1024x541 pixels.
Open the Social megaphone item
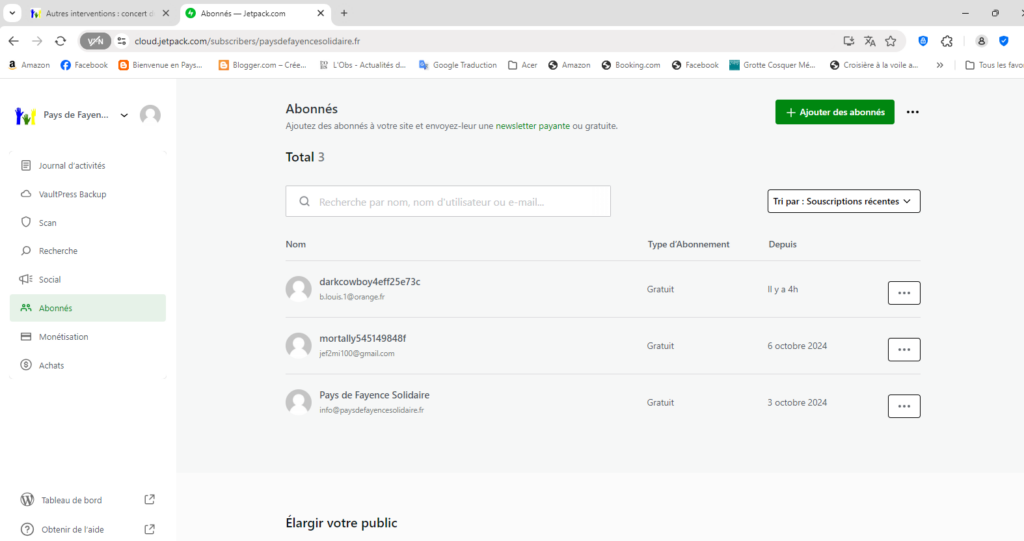[x=49, y=280]
